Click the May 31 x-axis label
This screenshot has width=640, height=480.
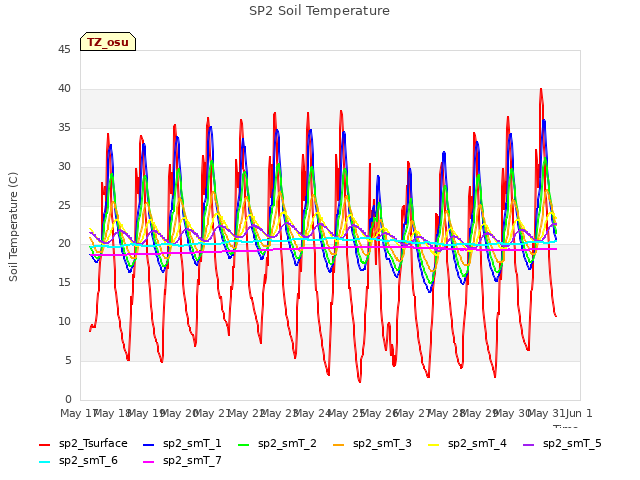click(x=546, y=413)
